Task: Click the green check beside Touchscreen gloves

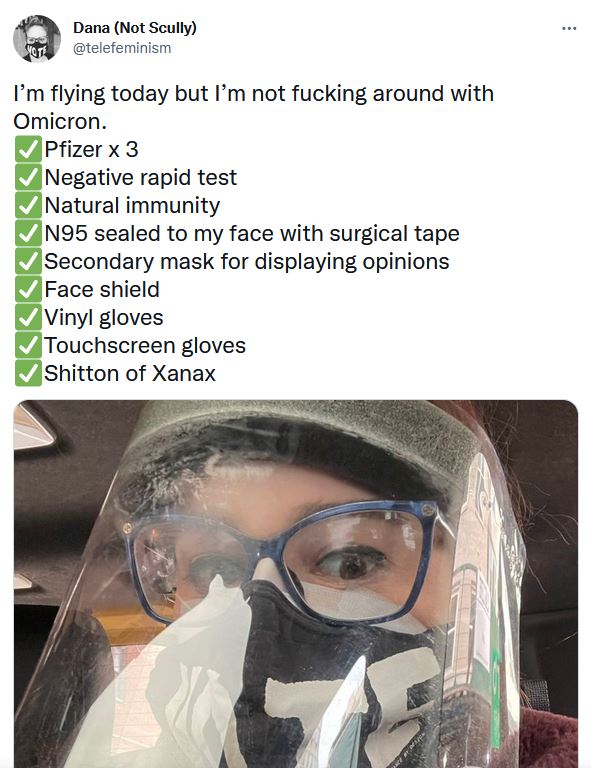Action: coord(28,345)
